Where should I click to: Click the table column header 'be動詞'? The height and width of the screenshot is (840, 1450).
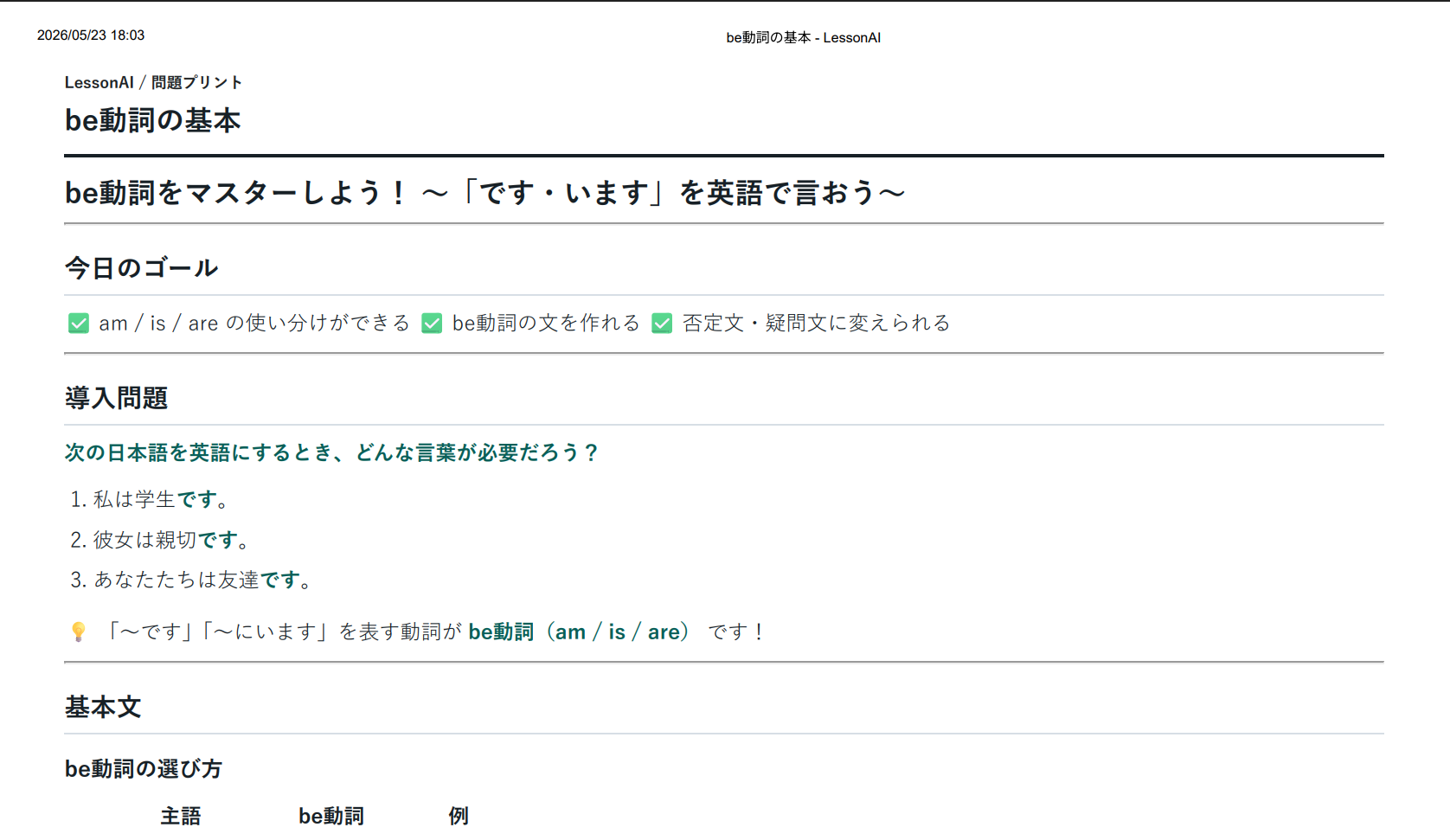tap(331, 816)
